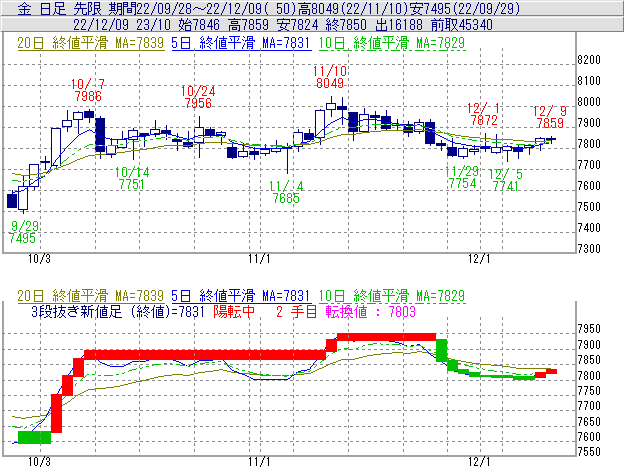Click the tall green block in the lower chart
The width and height of the screenshot is (624, 475).
[x=442, y=350]
